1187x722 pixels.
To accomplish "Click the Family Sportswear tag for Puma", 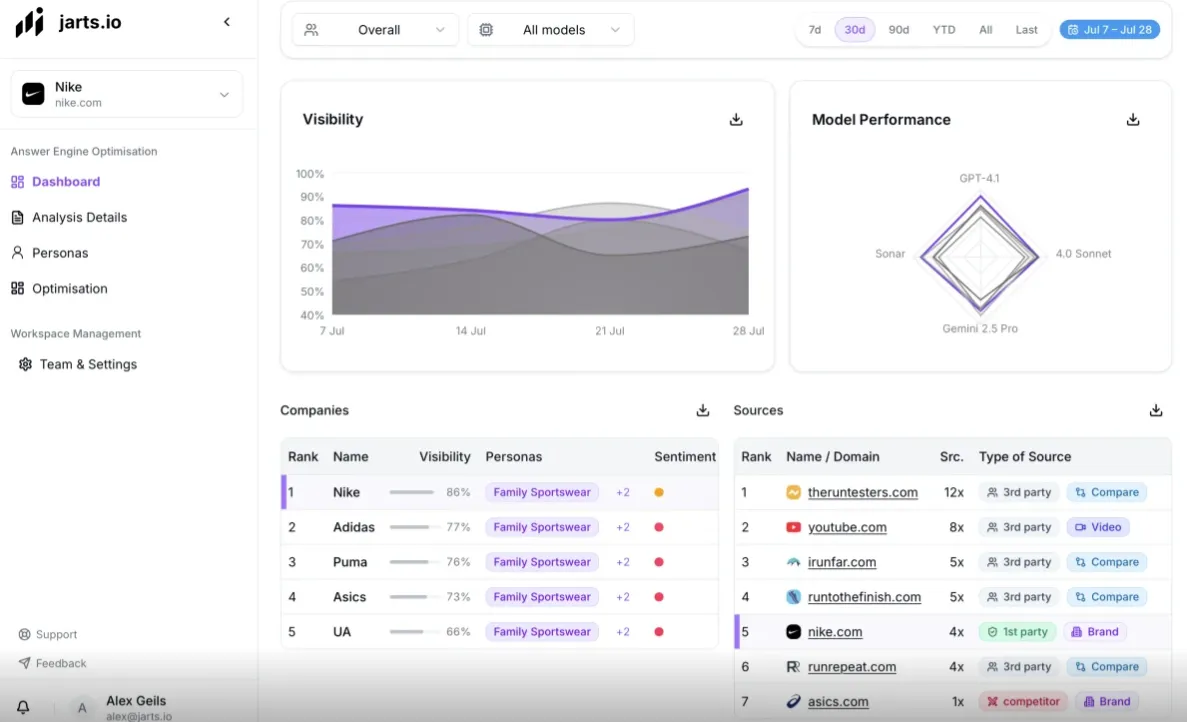I will click(x=541, y=562).
